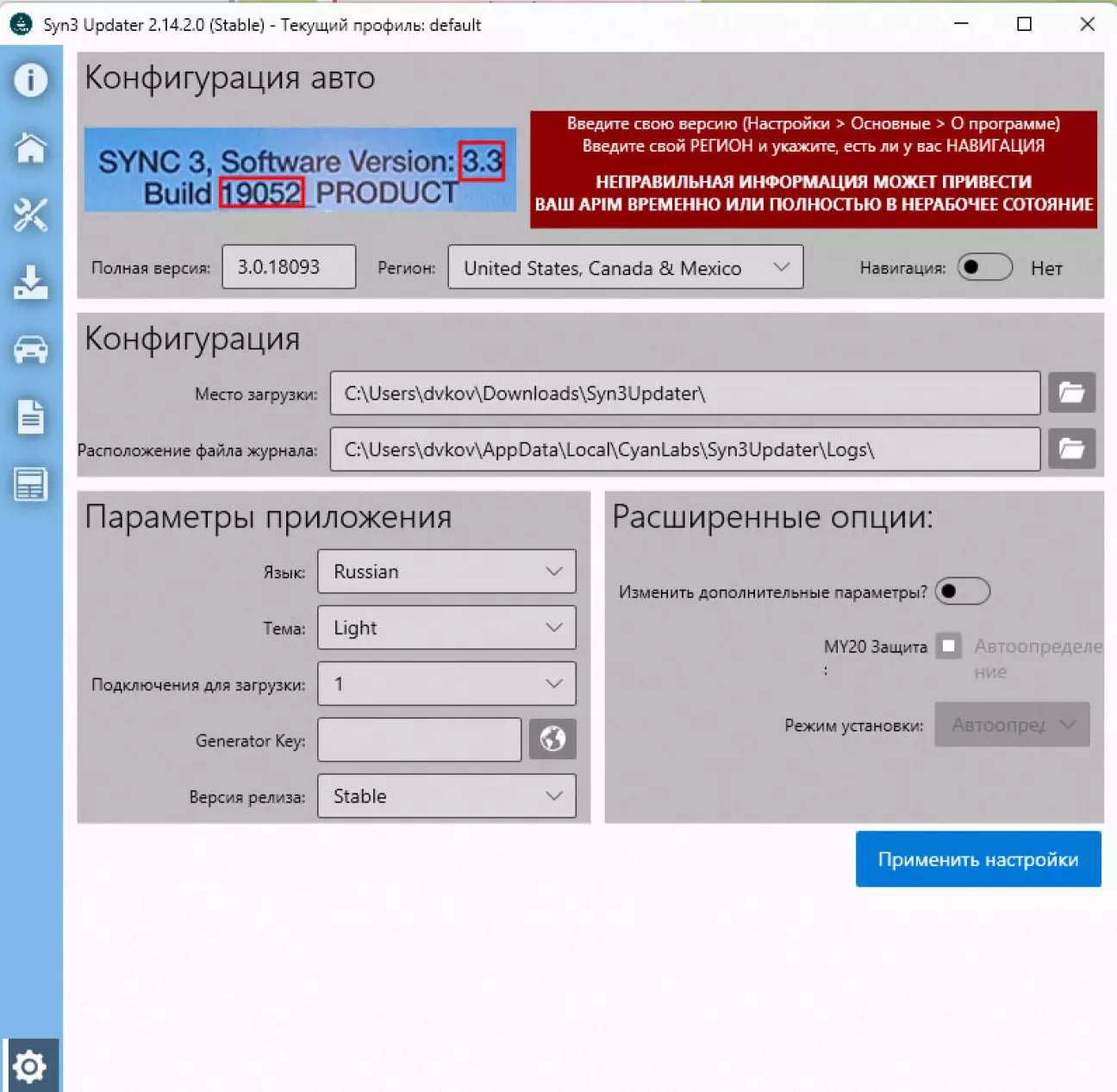
Task: Browse folder for log file location
Action: tap(1071, 449)
